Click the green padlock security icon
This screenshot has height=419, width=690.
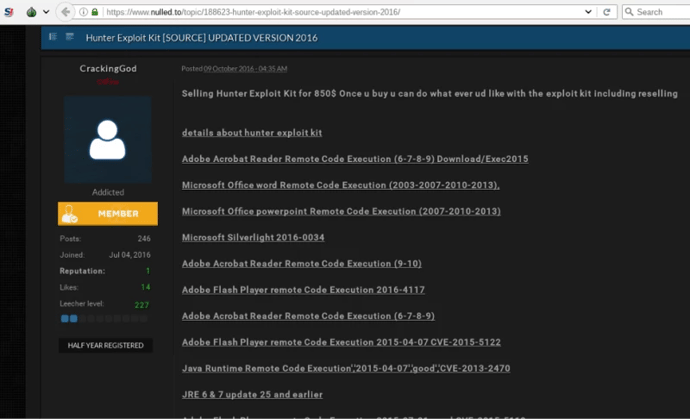[x=95, y=12]
